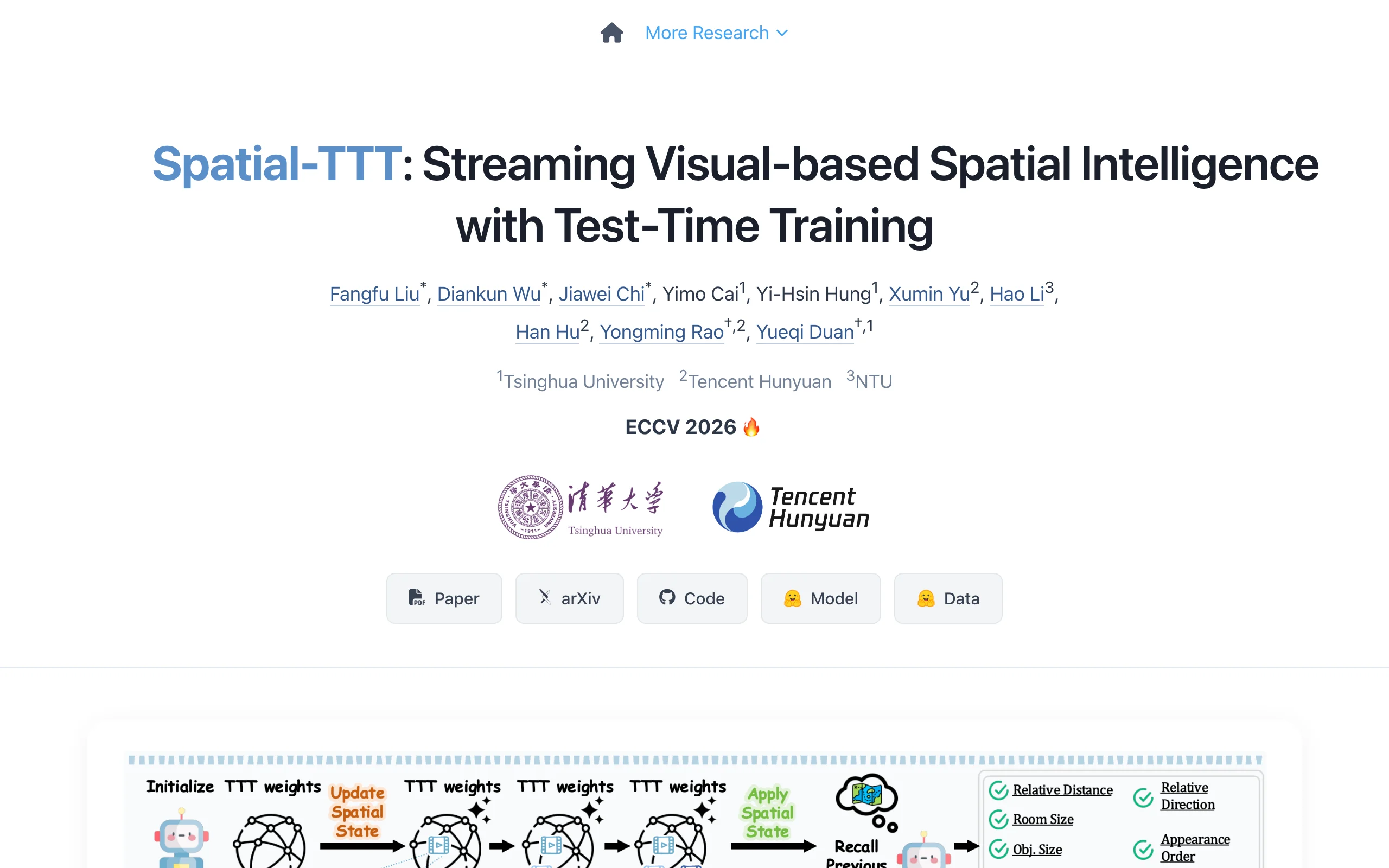Screen dimensions: 1389x868
Task: Click the GitHub octocat icon
Action: [667, 598]
